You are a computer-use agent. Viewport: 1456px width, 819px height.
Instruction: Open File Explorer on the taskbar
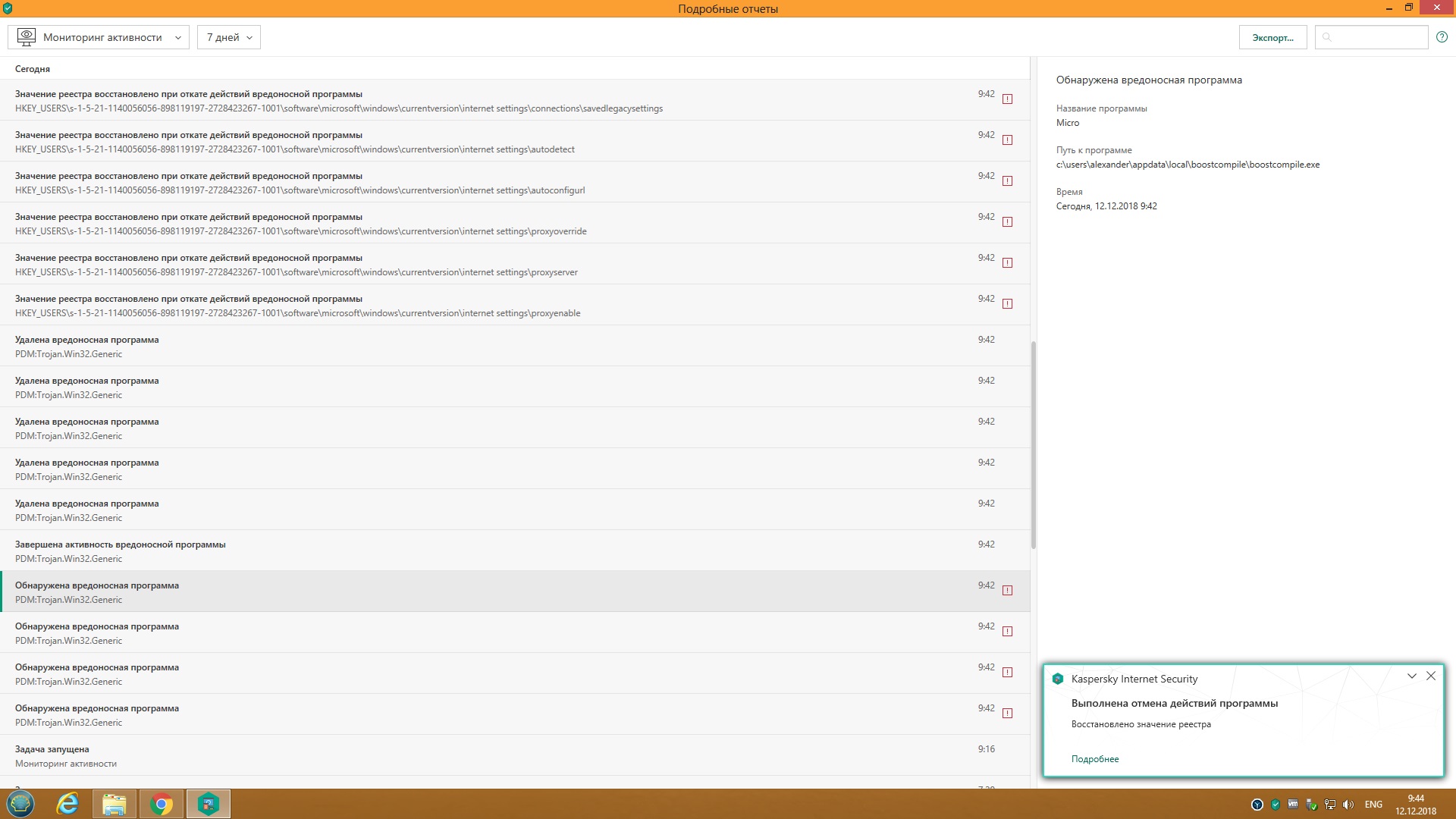[115, 804]
